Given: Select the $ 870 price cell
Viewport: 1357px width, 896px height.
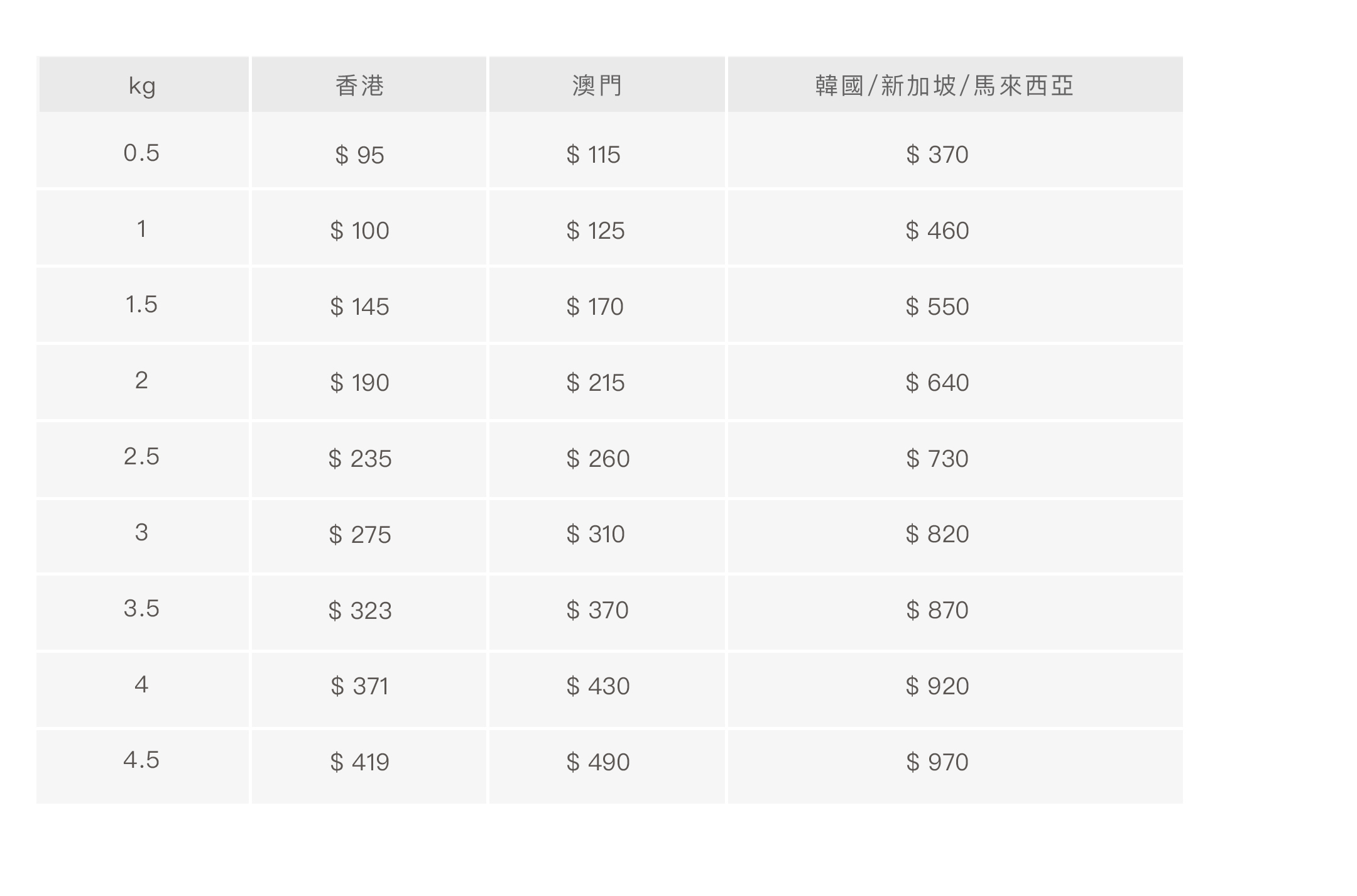Looking at the screenshot, I should (937, 610).
